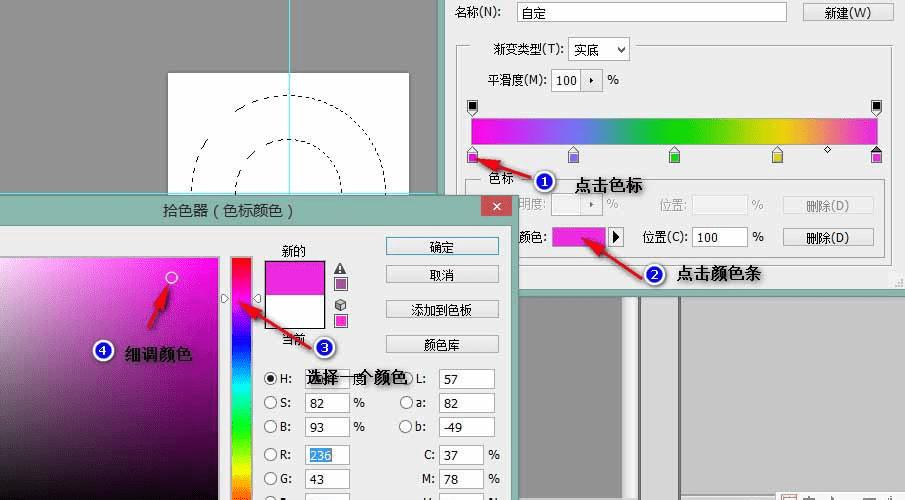Click the M field showing 78
Image resolution: width=905 pixels, height=500 pixels.
coord(461,479)
